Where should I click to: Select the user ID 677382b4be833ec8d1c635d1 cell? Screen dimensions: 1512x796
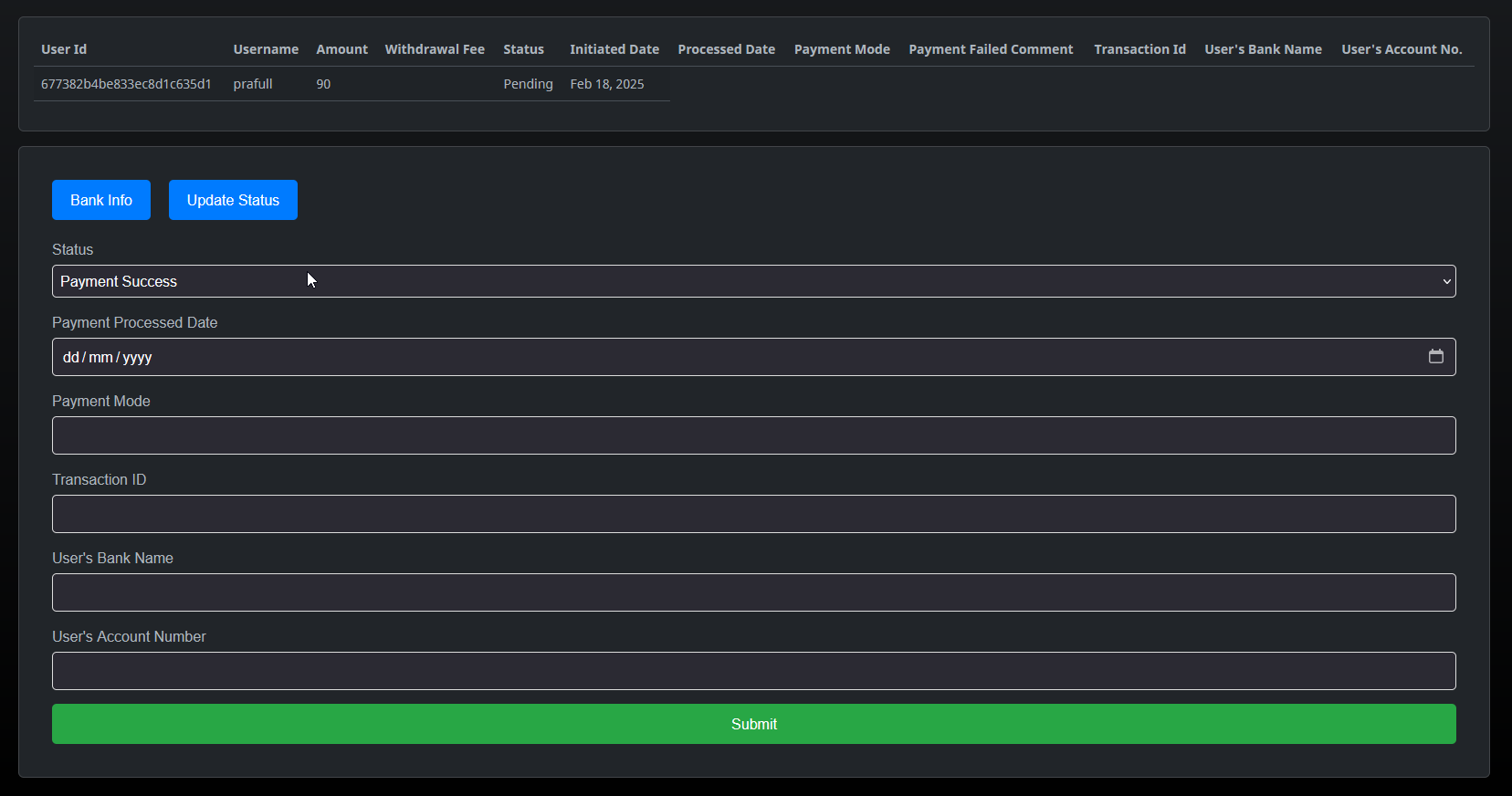coord(126,84)
